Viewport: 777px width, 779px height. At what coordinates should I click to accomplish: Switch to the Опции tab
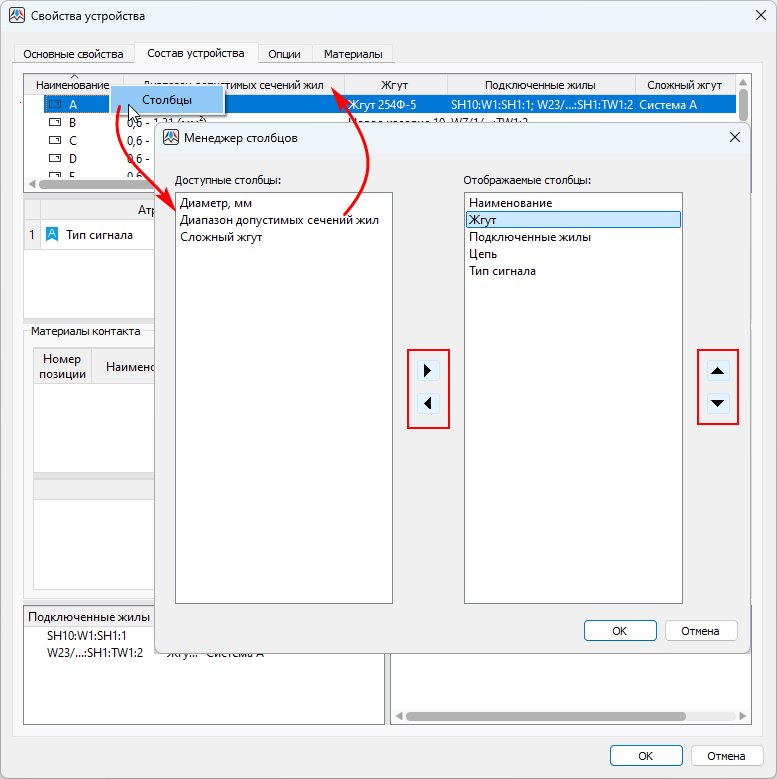284,54
